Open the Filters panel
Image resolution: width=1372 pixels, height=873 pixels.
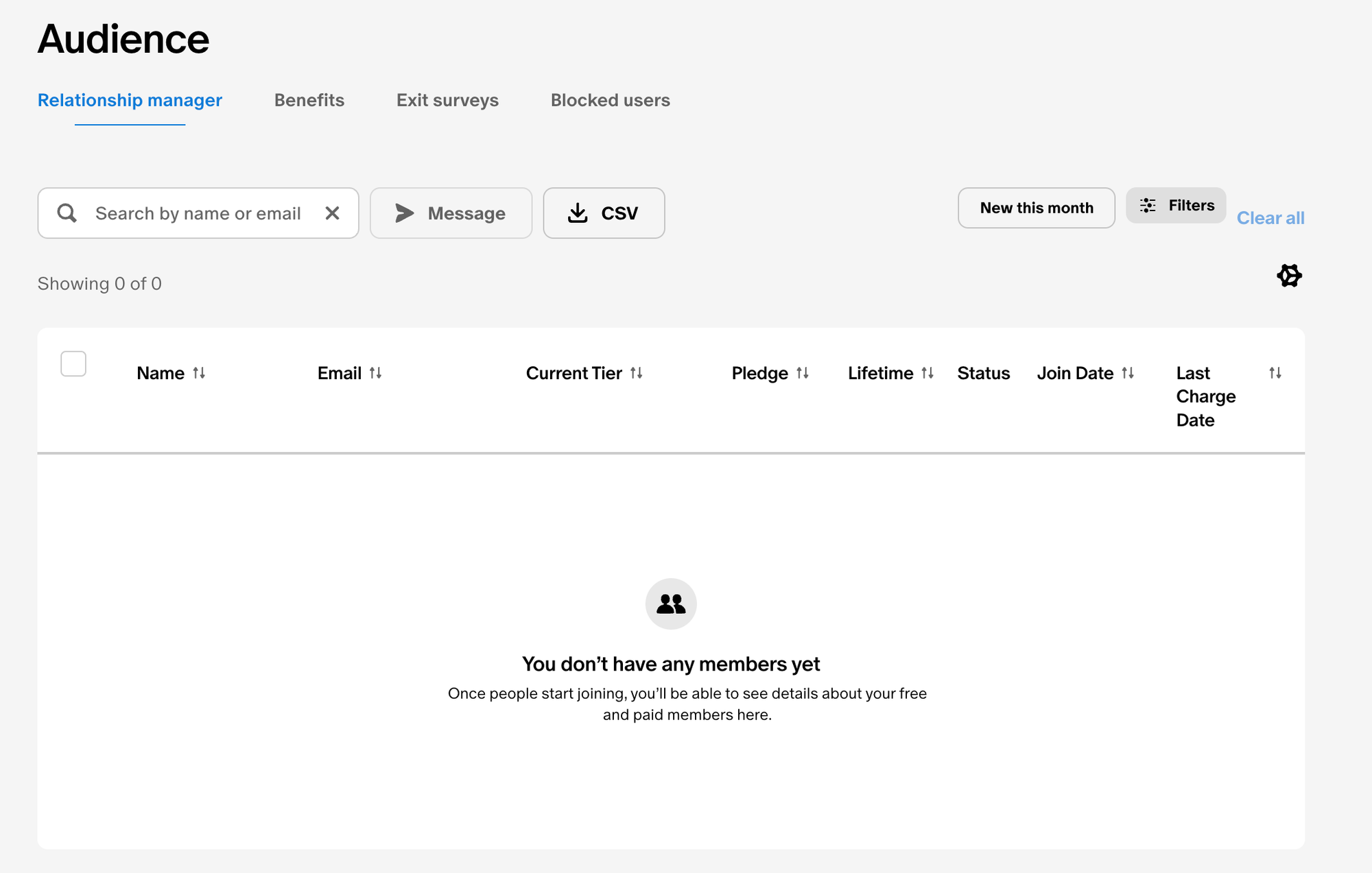(1176, 206)
